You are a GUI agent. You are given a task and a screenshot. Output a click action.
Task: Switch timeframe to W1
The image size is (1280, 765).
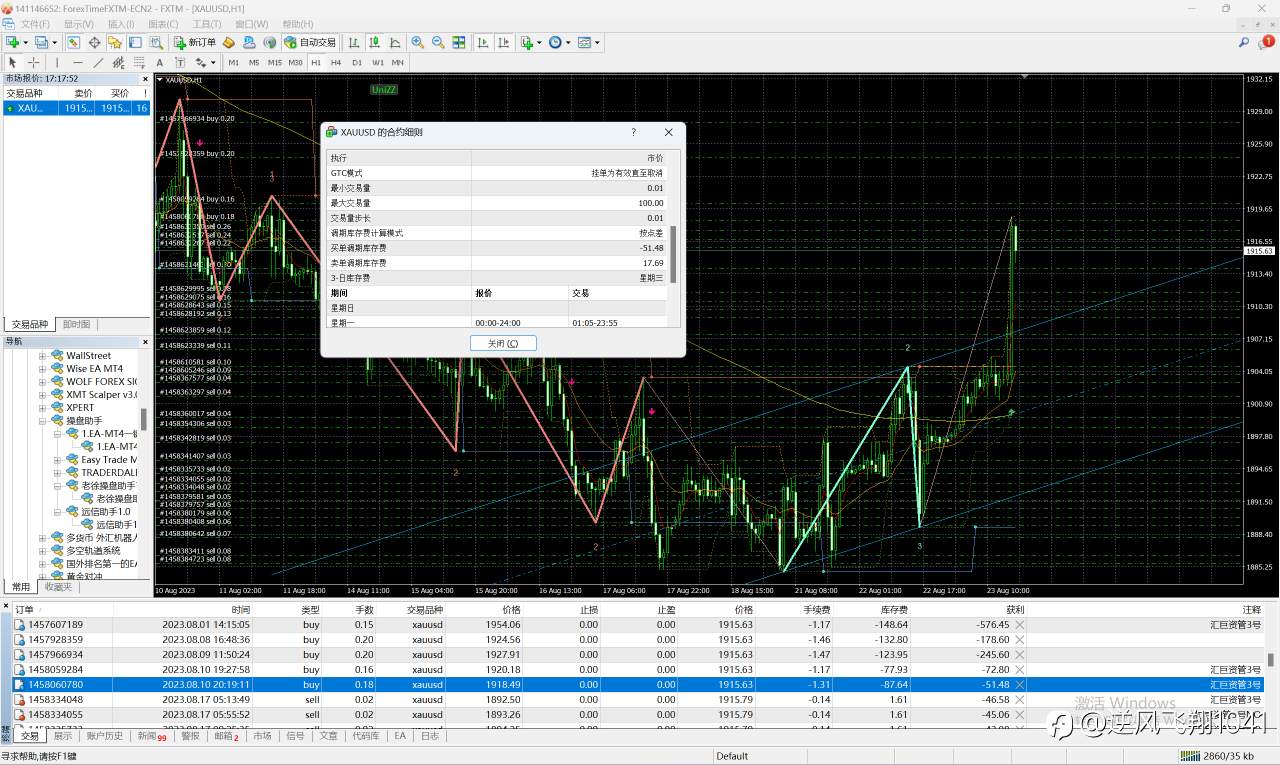pos(377,62)
